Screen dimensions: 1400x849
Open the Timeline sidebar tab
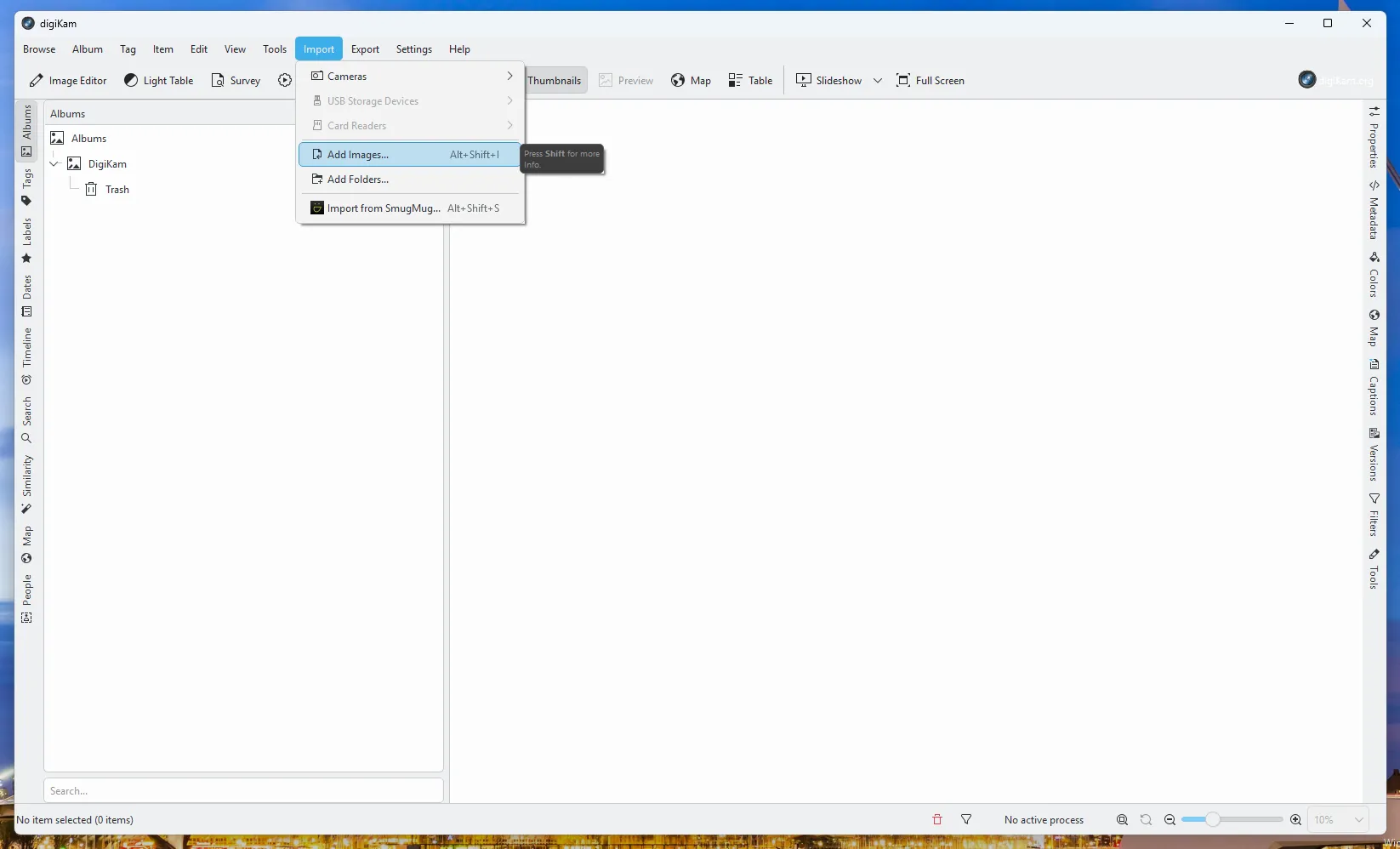pos(26,356)
